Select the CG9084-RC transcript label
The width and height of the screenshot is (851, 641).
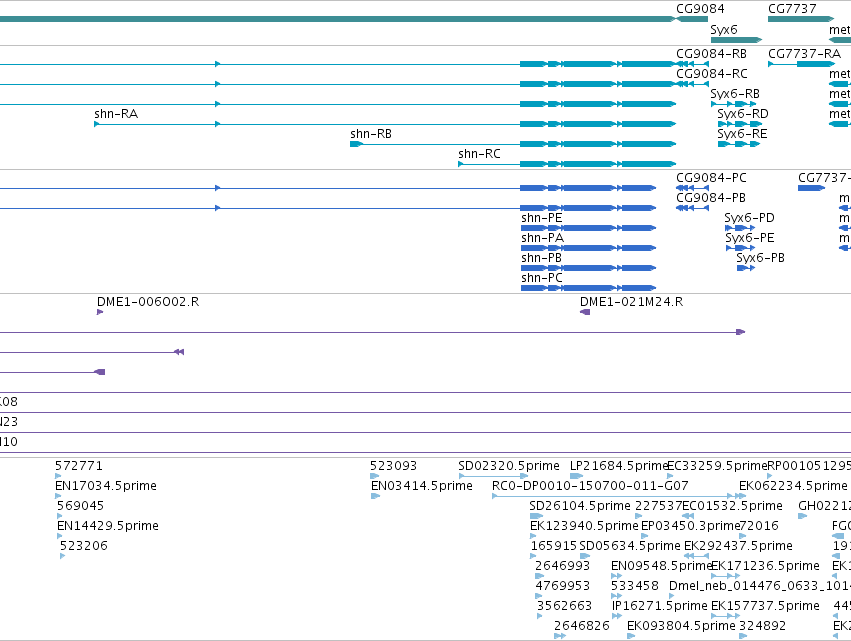tap(712, 74)
